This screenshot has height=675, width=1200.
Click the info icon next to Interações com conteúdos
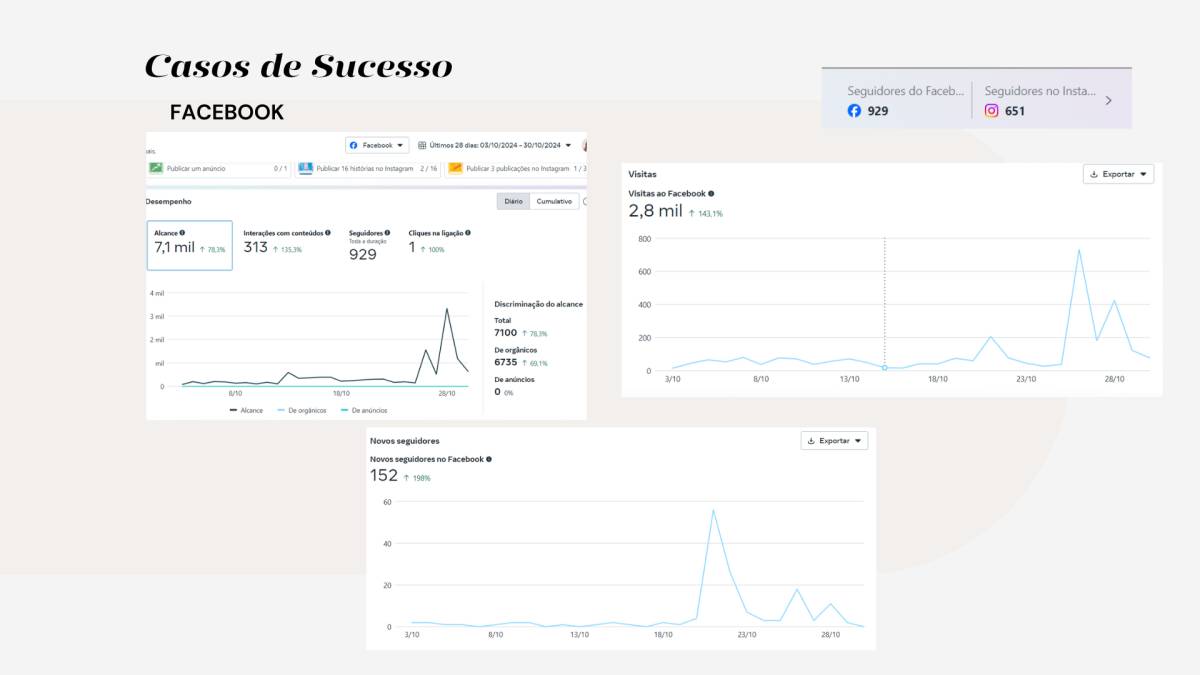click(x=328, y=232)
